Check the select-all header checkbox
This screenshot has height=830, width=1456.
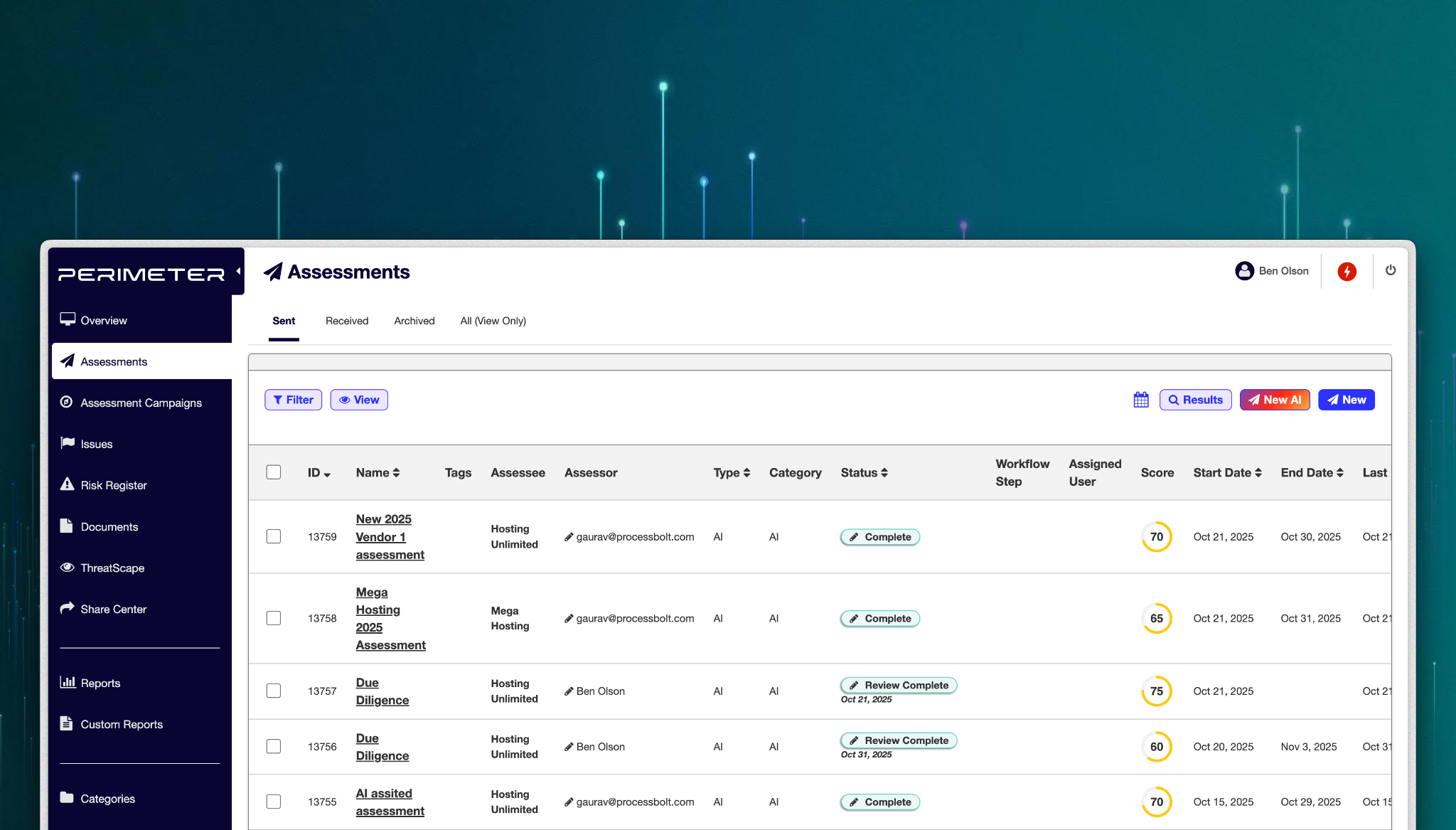click(x=274, y=472)
